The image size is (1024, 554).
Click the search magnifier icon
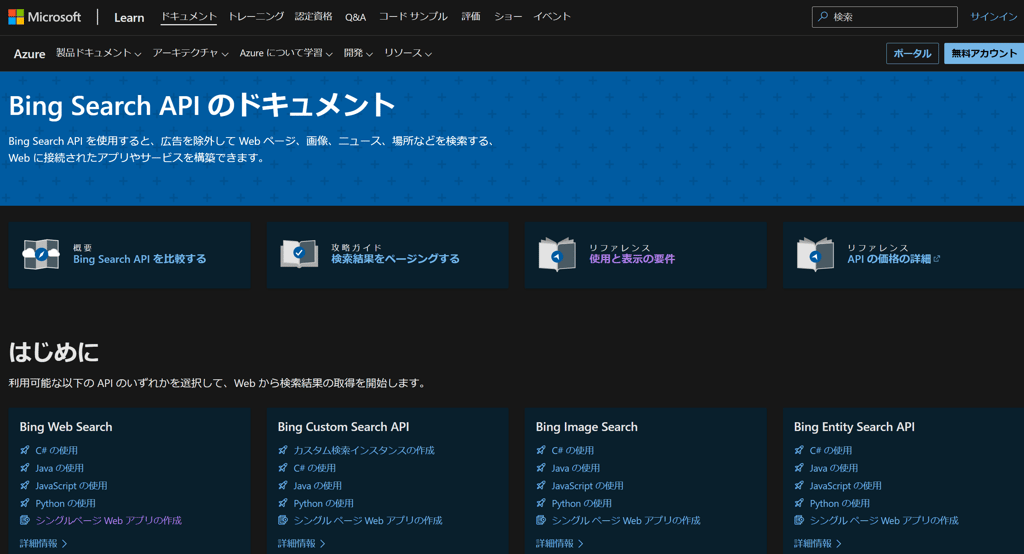coord(823,16)
